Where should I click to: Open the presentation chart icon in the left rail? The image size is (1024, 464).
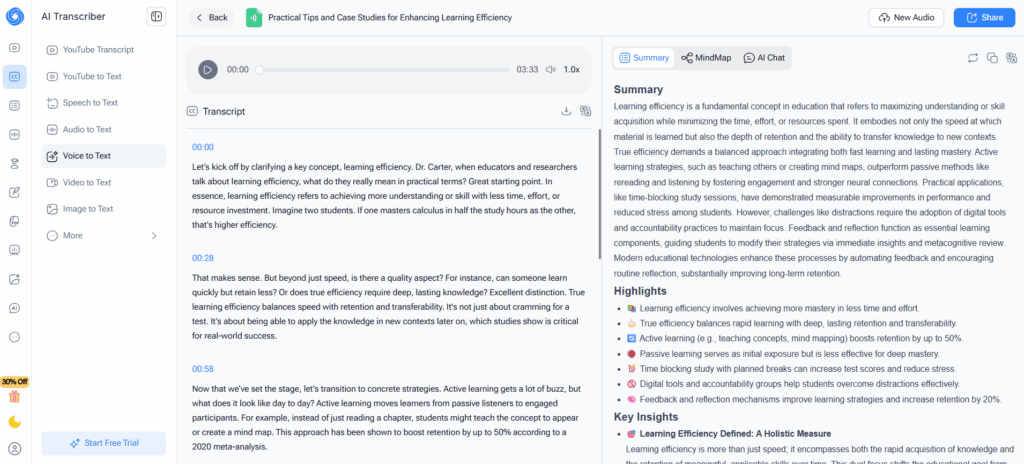pos(14,250)
